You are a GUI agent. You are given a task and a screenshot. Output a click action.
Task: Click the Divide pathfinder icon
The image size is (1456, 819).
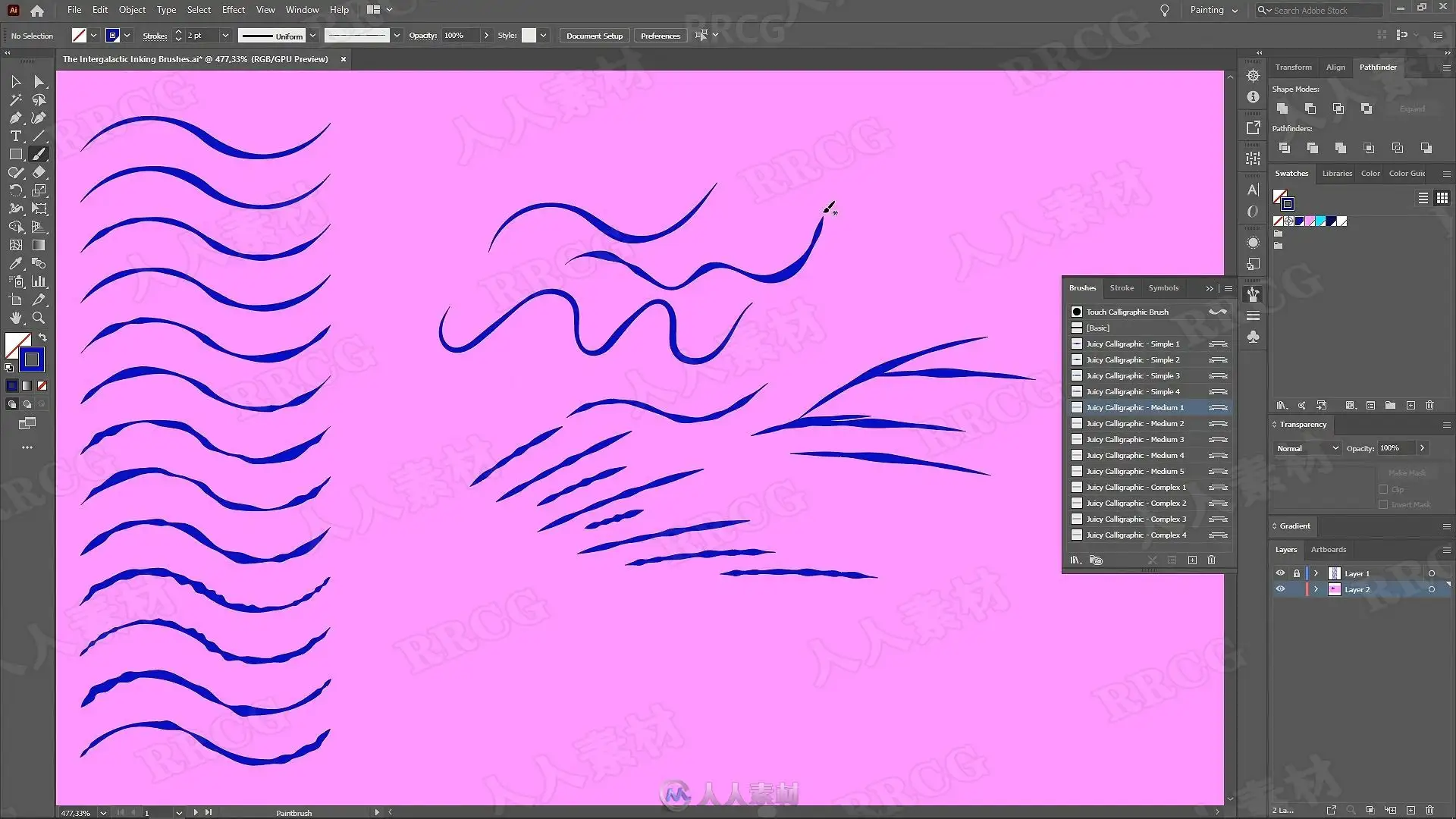[1284, 148]
